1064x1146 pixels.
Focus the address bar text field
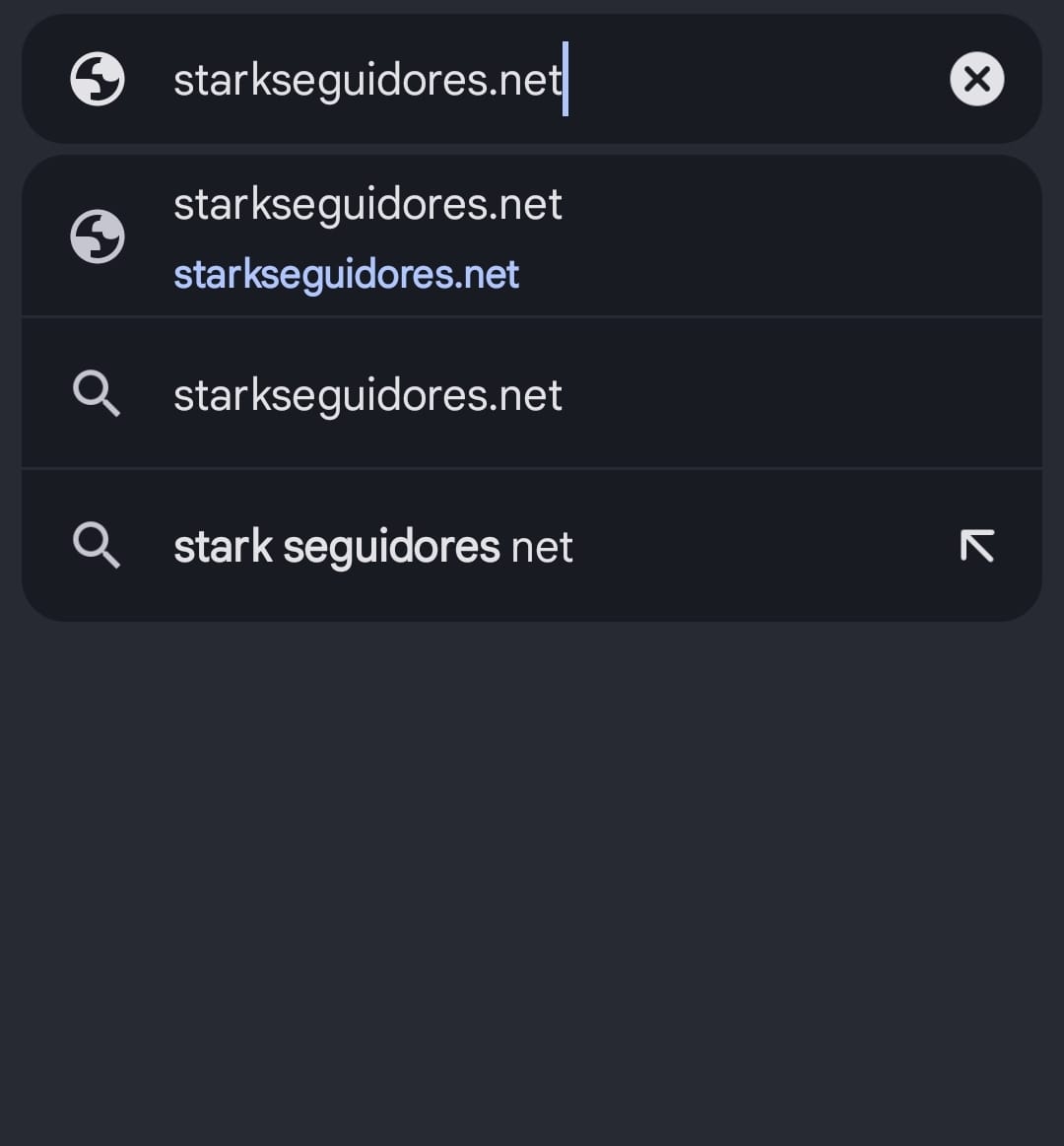pyautogui.click(x=366, y=79)
